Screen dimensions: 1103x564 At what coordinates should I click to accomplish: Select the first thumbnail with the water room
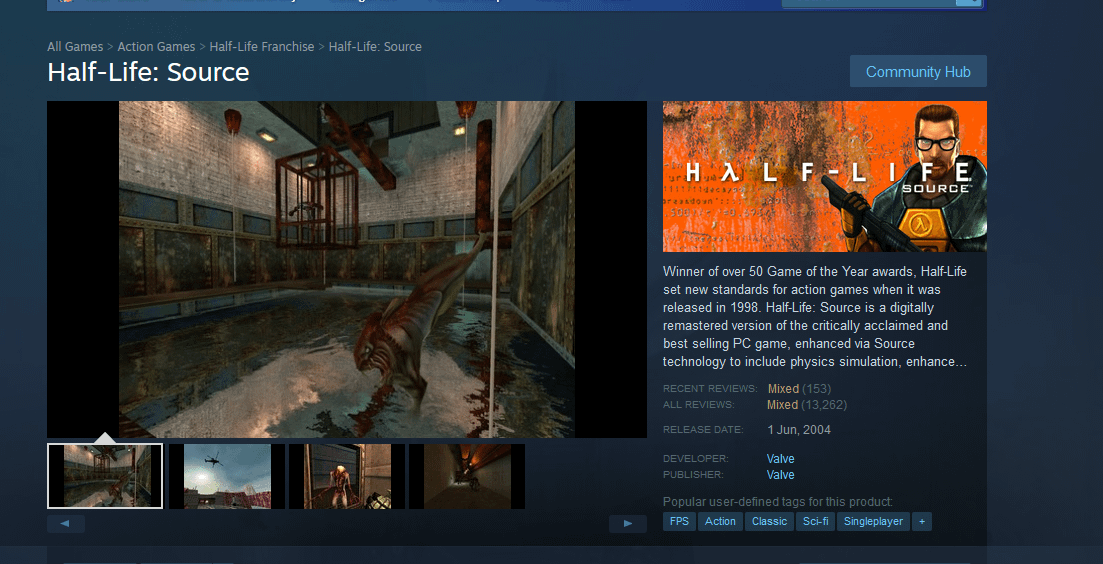(105, 476)
